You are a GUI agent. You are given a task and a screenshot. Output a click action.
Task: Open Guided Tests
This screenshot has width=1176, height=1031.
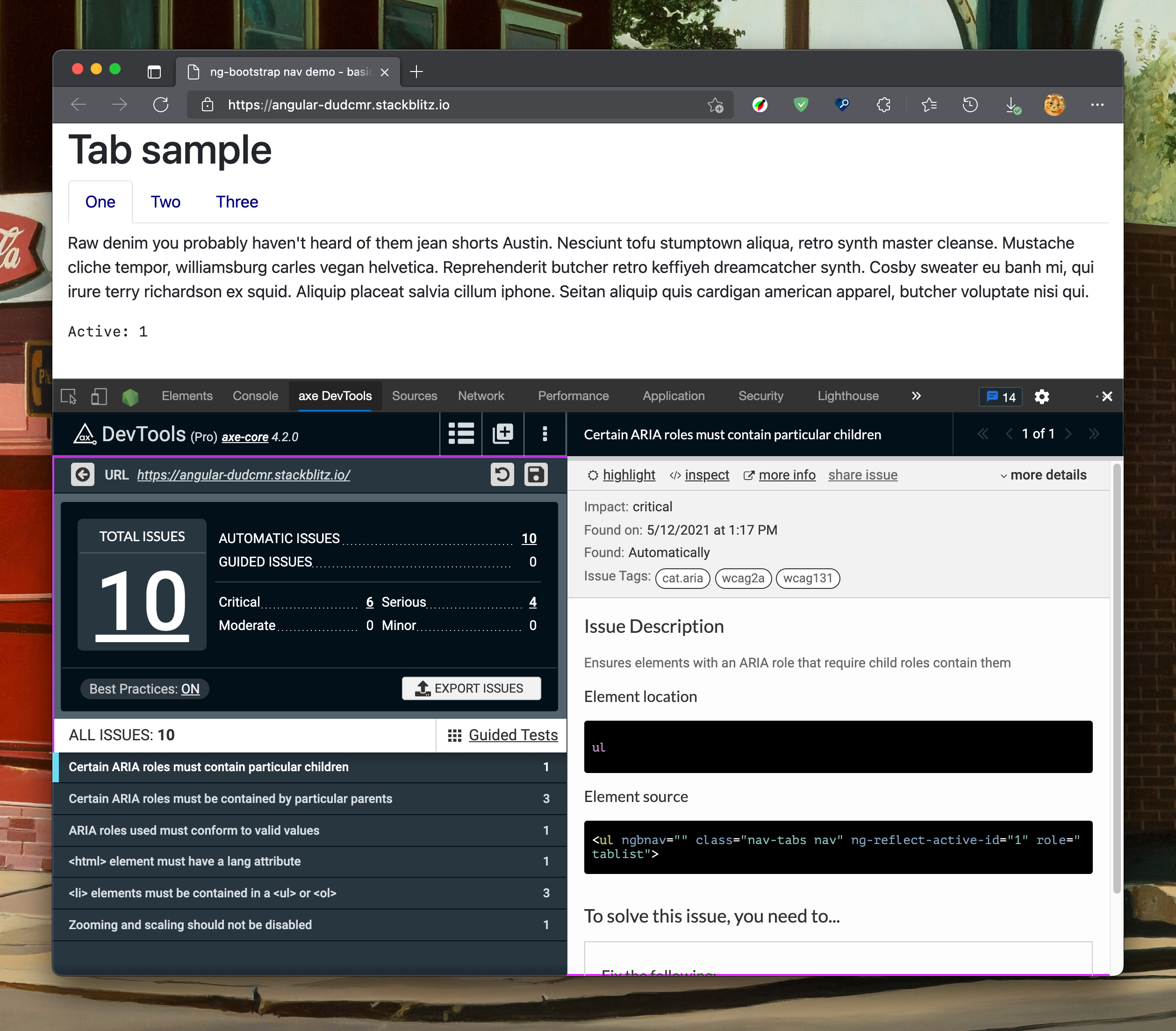pyautogui.click(x=513, y=735)
